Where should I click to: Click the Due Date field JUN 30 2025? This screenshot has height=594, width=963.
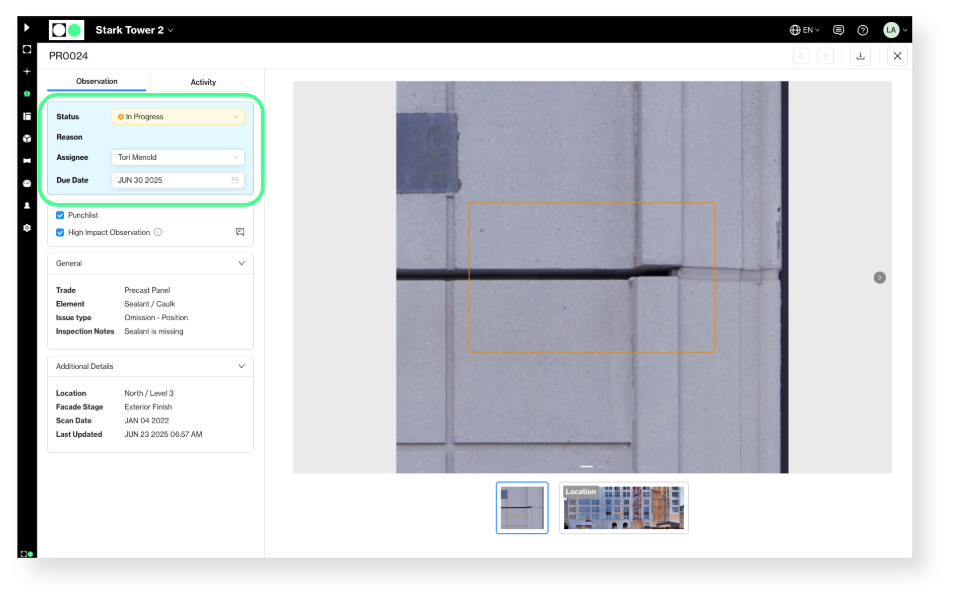178,180
